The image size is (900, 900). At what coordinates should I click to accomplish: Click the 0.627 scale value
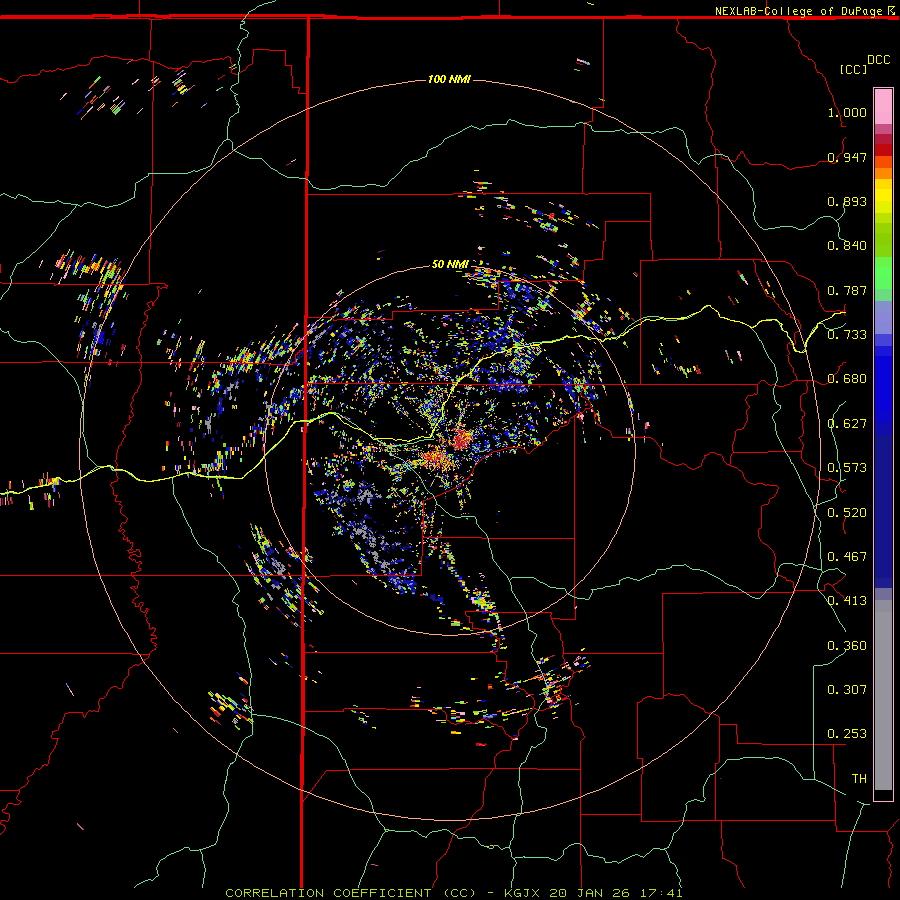click(847, 424)
